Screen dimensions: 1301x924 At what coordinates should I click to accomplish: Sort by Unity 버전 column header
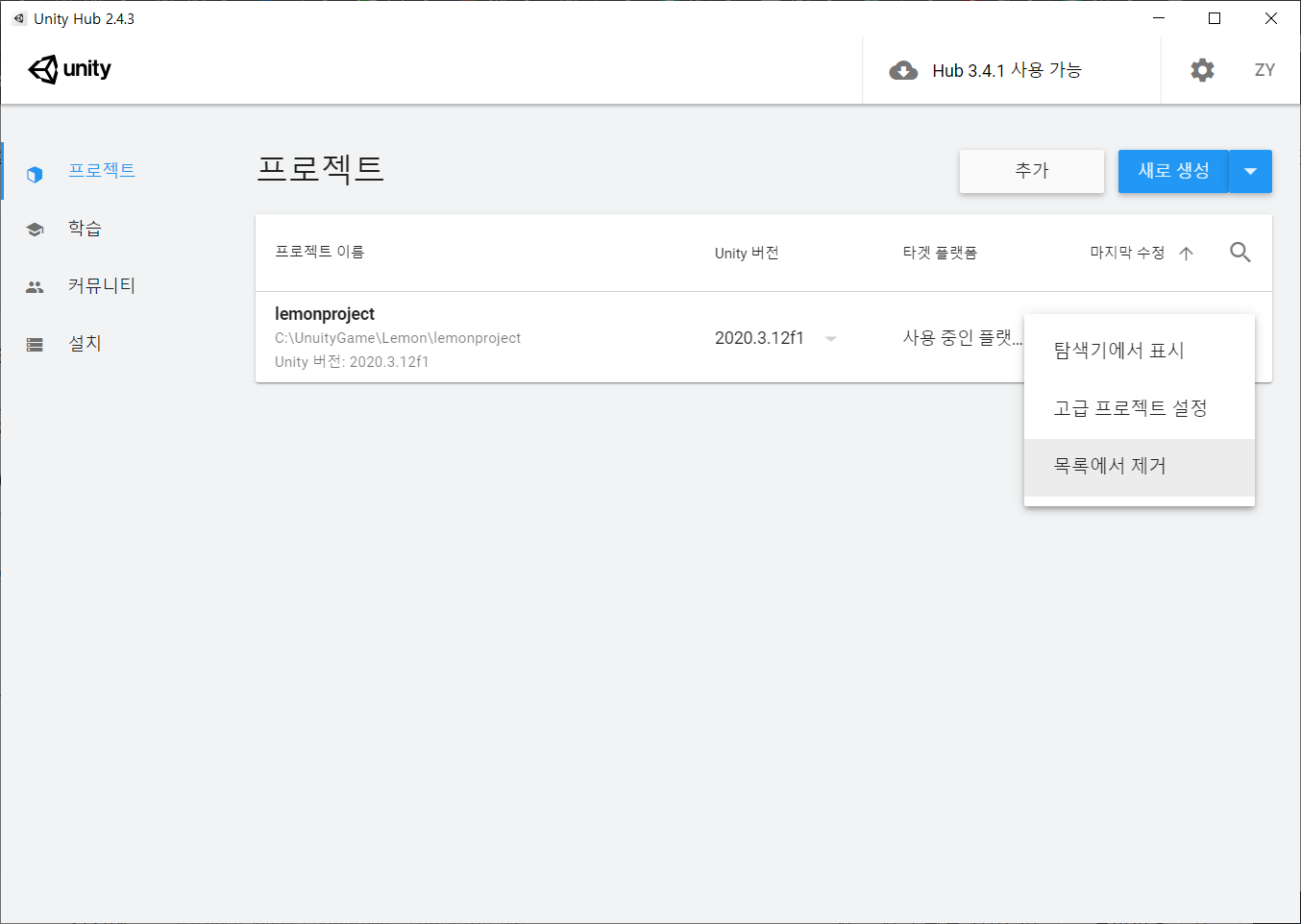[747, 253]
